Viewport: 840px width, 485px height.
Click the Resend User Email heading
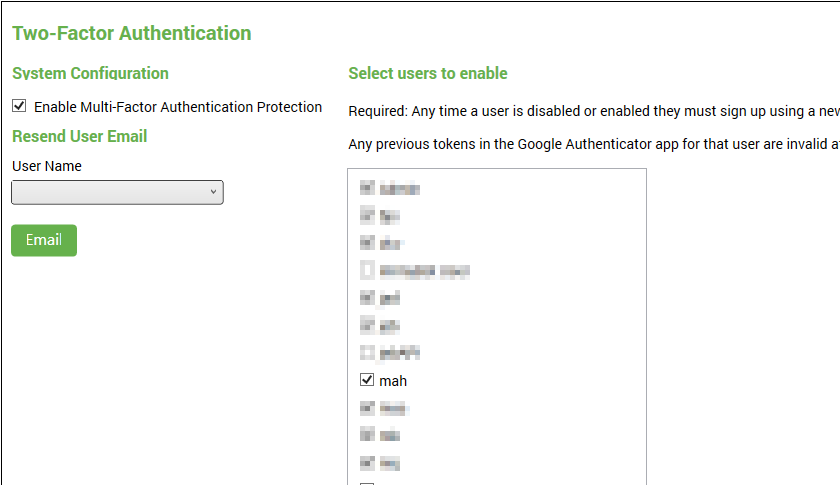(x=79, y=136)
